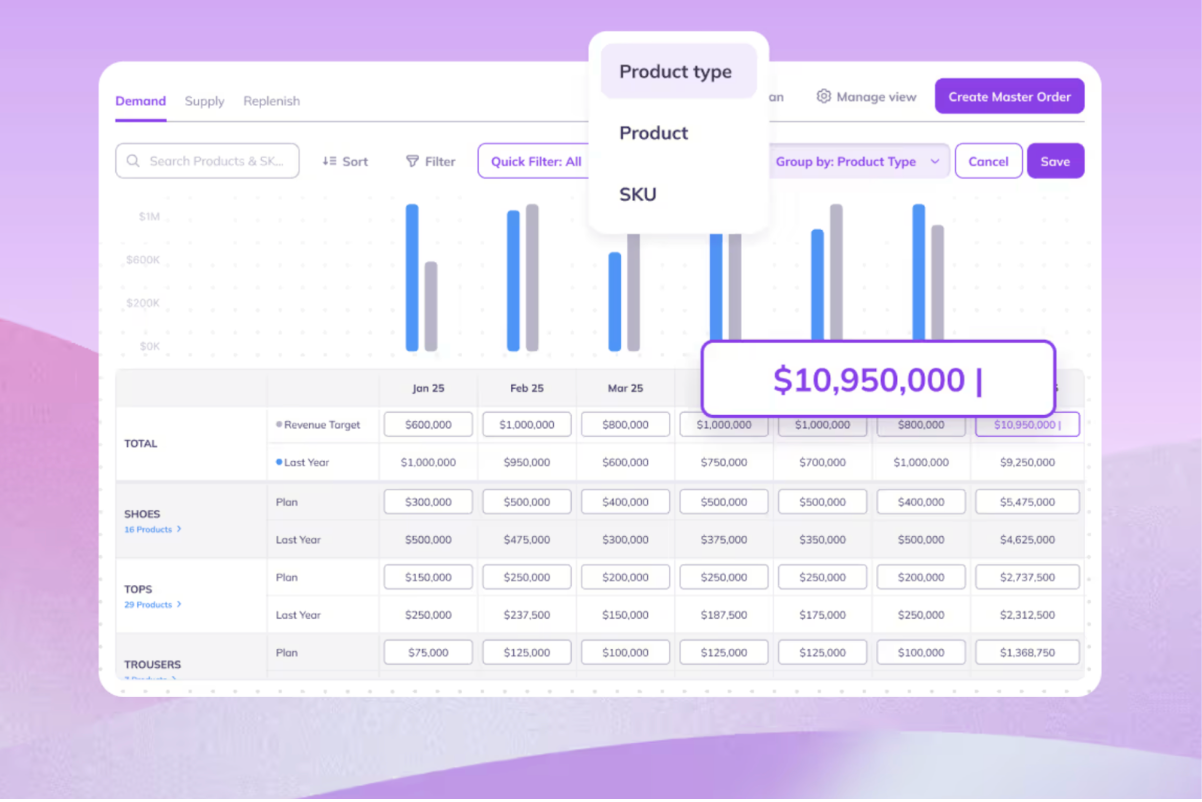
Task: Click the Filter funnel icon
Action: pos(412,161)
